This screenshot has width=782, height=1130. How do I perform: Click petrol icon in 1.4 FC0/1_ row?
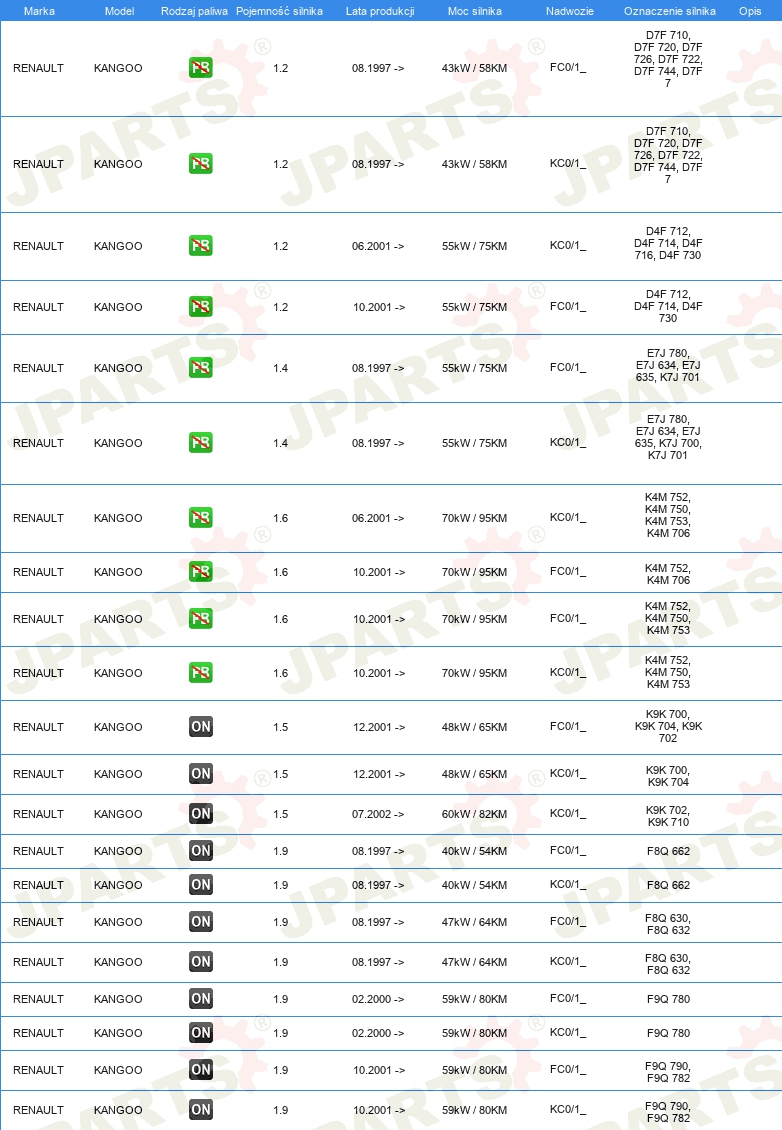tap(200, 368)
